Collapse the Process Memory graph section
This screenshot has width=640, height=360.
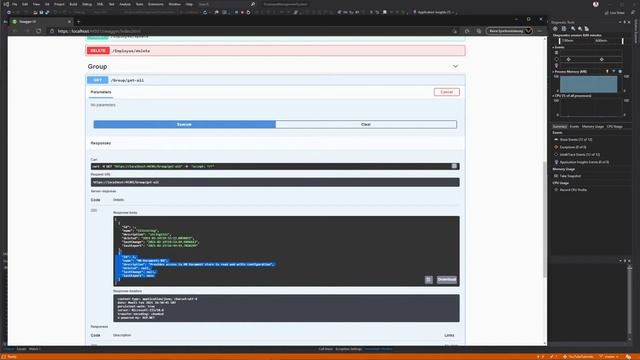pos(553,72)
